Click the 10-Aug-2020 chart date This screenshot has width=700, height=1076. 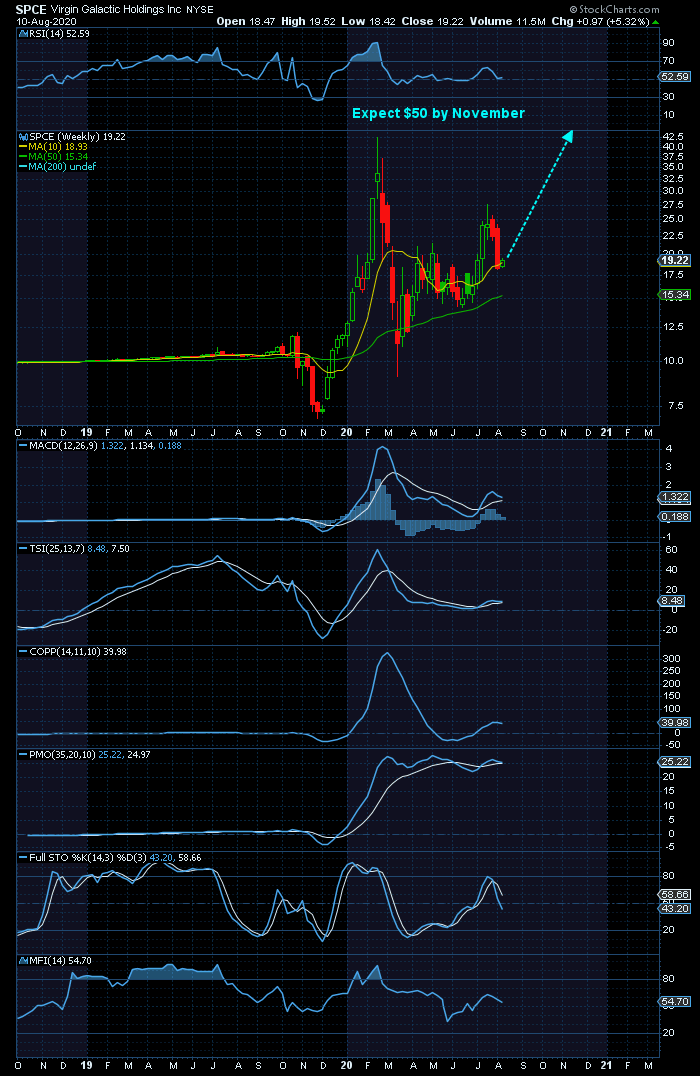click(x=46, y=21)
